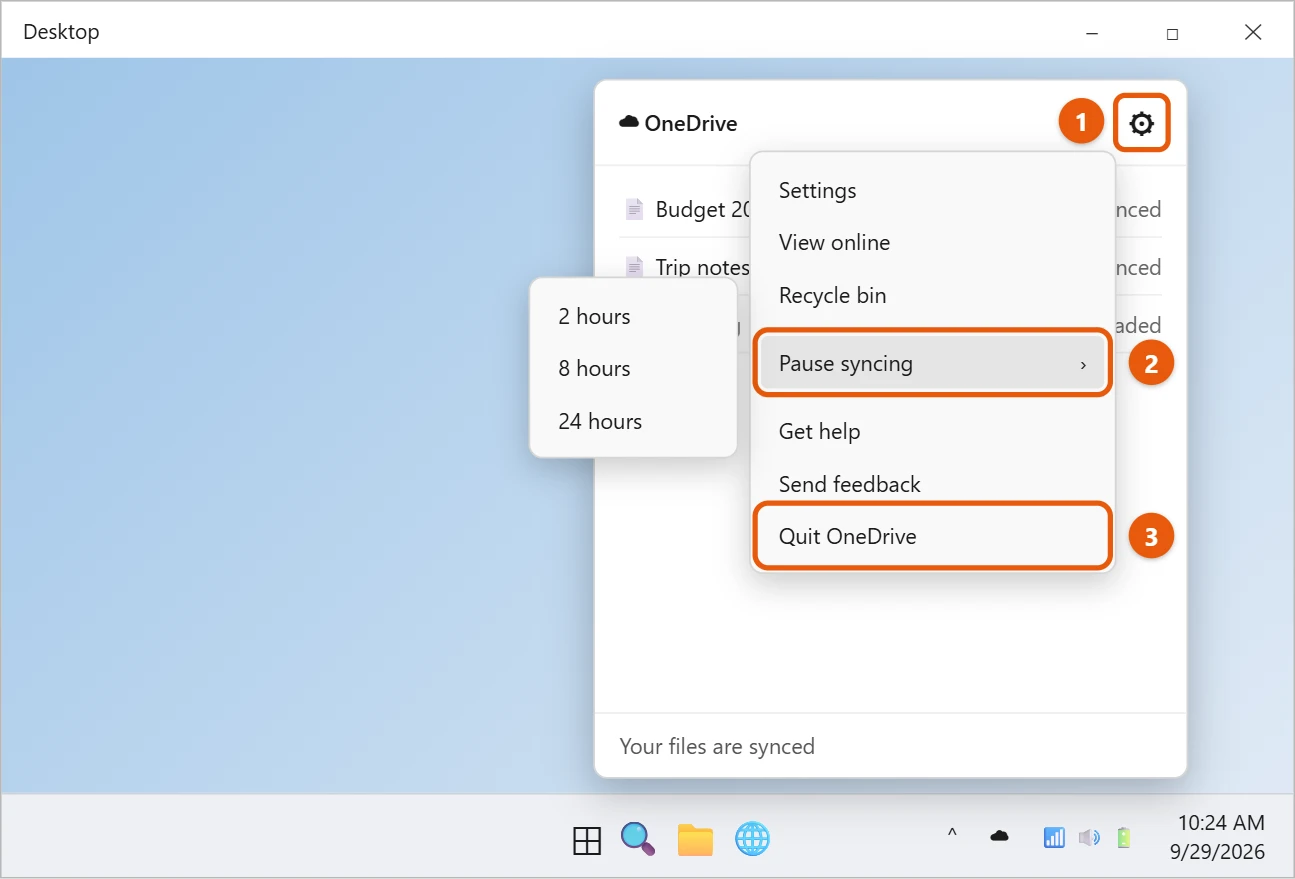
Task: Check the battery tray icon
Action: click(1124, 837)
